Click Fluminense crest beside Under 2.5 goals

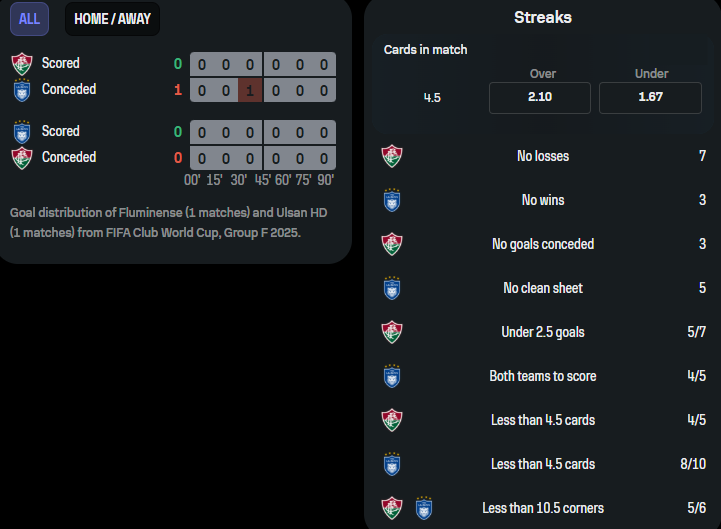click(392, 332)
